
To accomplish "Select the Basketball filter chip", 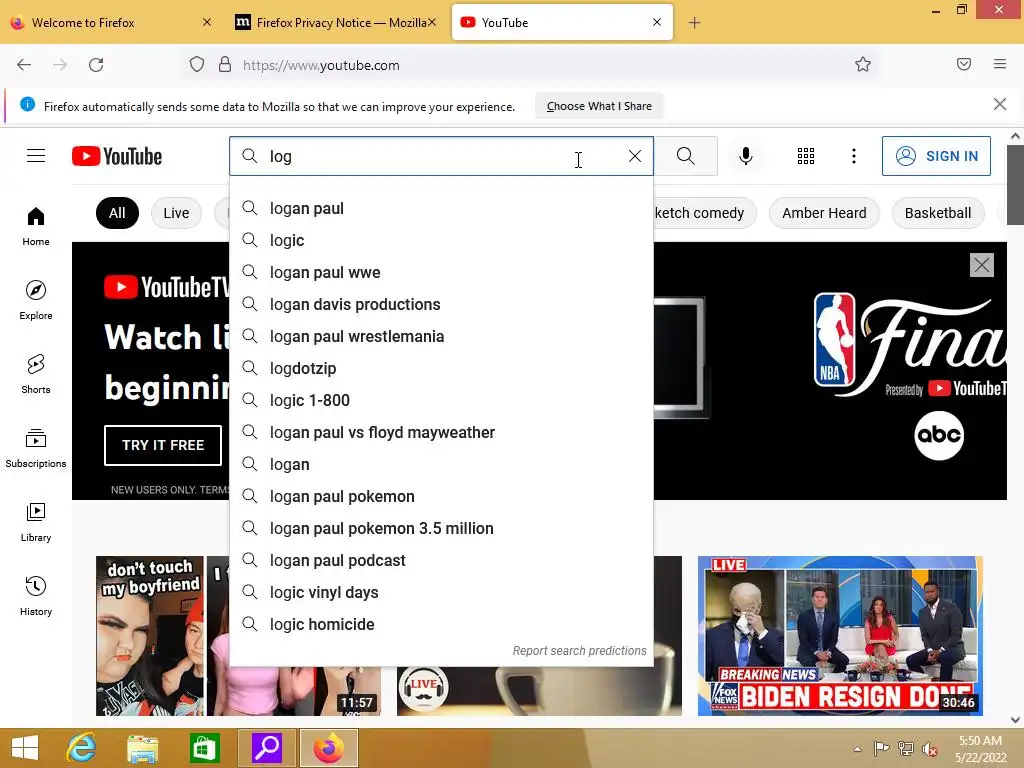I will [x=938, y=213].
